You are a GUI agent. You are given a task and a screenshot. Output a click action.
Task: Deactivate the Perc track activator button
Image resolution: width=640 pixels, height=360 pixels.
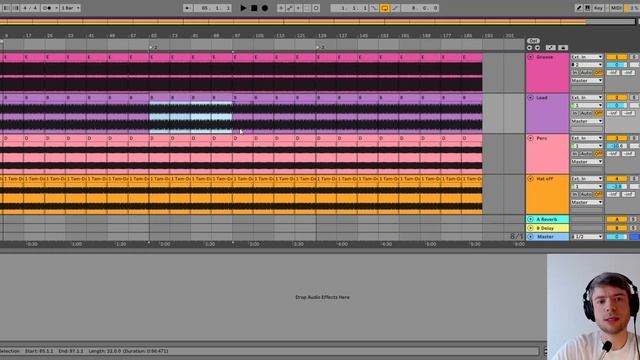(x=617, y=138)
